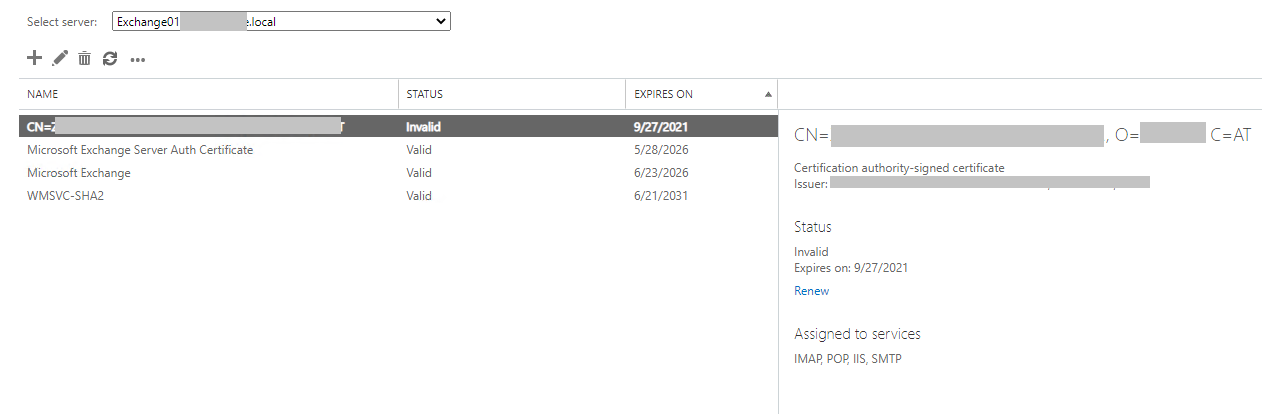Image resolution: width=1262 pixels, height=414 pixels.
Task: Select the WMSVC-SHA2 certificate row
Action: 397,196
